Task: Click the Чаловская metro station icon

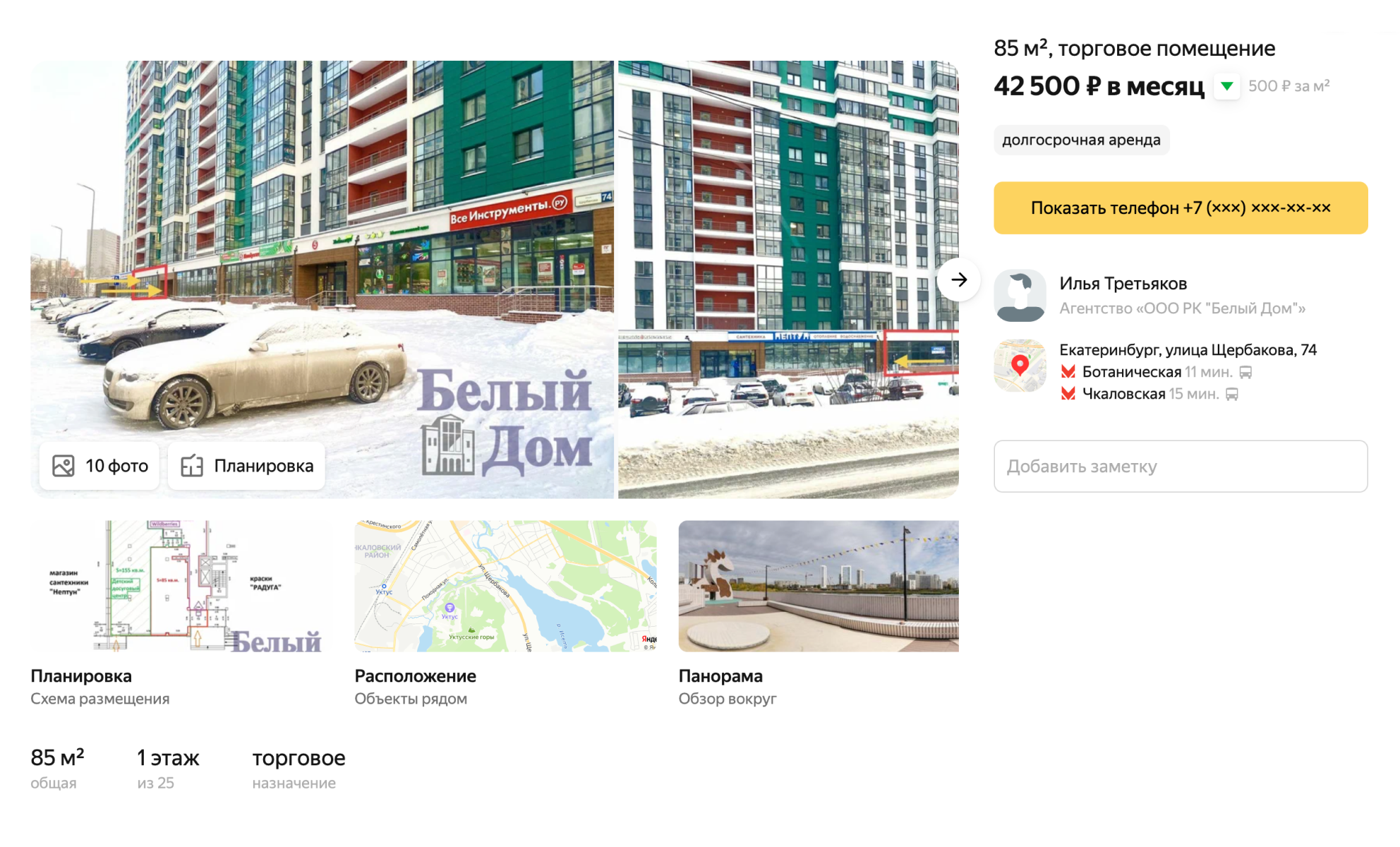Action: click(x=1068, y=394)
